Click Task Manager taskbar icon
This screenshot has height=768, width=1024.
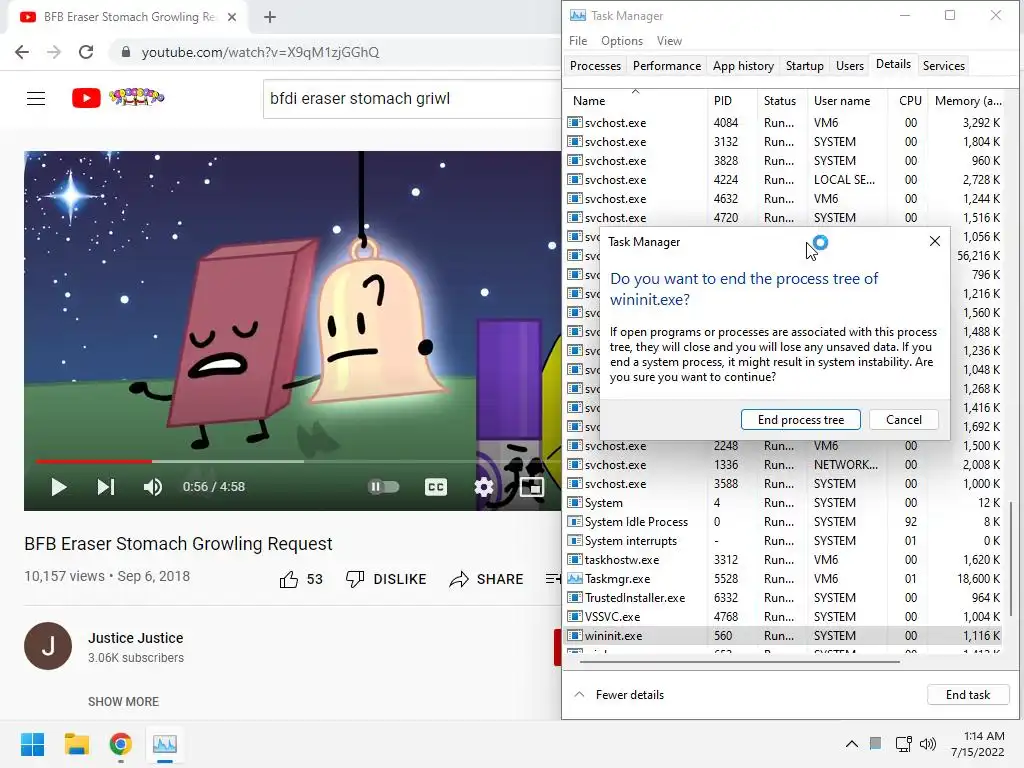pyautogui.click(x=165, y=744)
